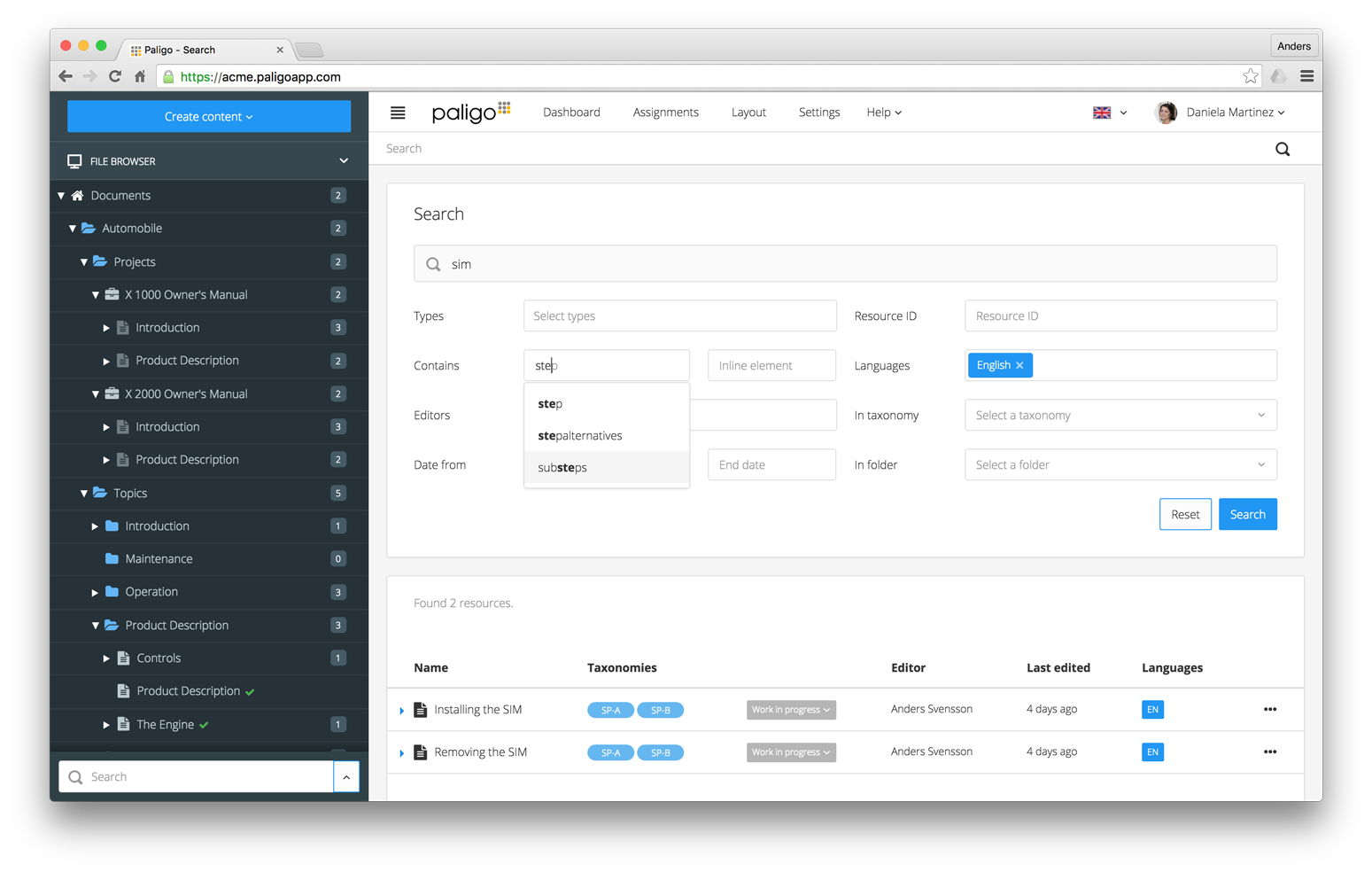Open the more options menu for Installing the SIM
The width and height of the screenshot is (1372, 872).
point(1270,710)
